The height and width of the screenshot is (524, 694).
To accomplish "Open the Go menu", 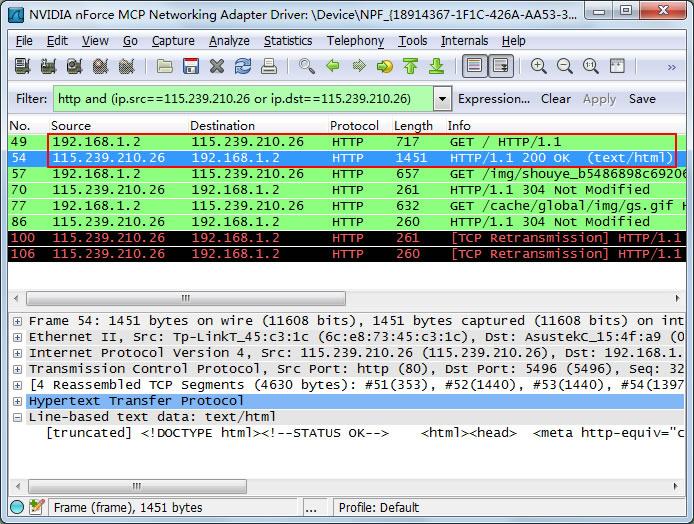I will (x=130, y=41).
